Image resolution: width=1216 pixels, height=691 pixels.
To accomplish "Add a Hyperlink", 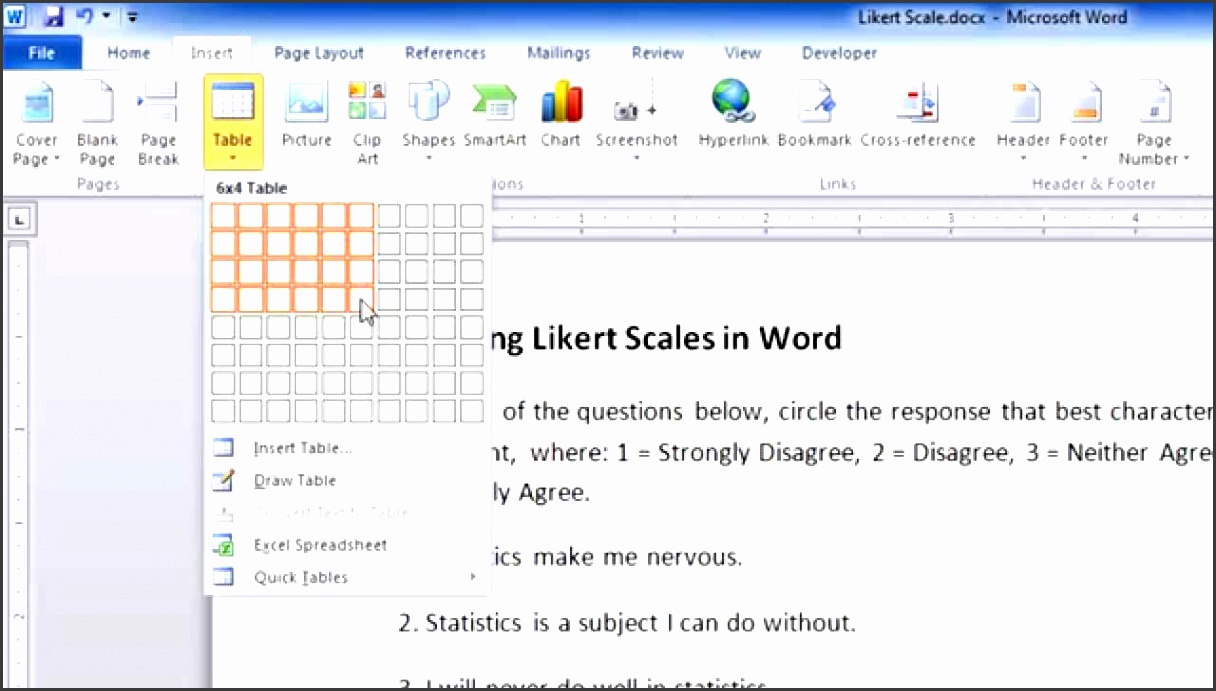I will (x=733, y=117).
